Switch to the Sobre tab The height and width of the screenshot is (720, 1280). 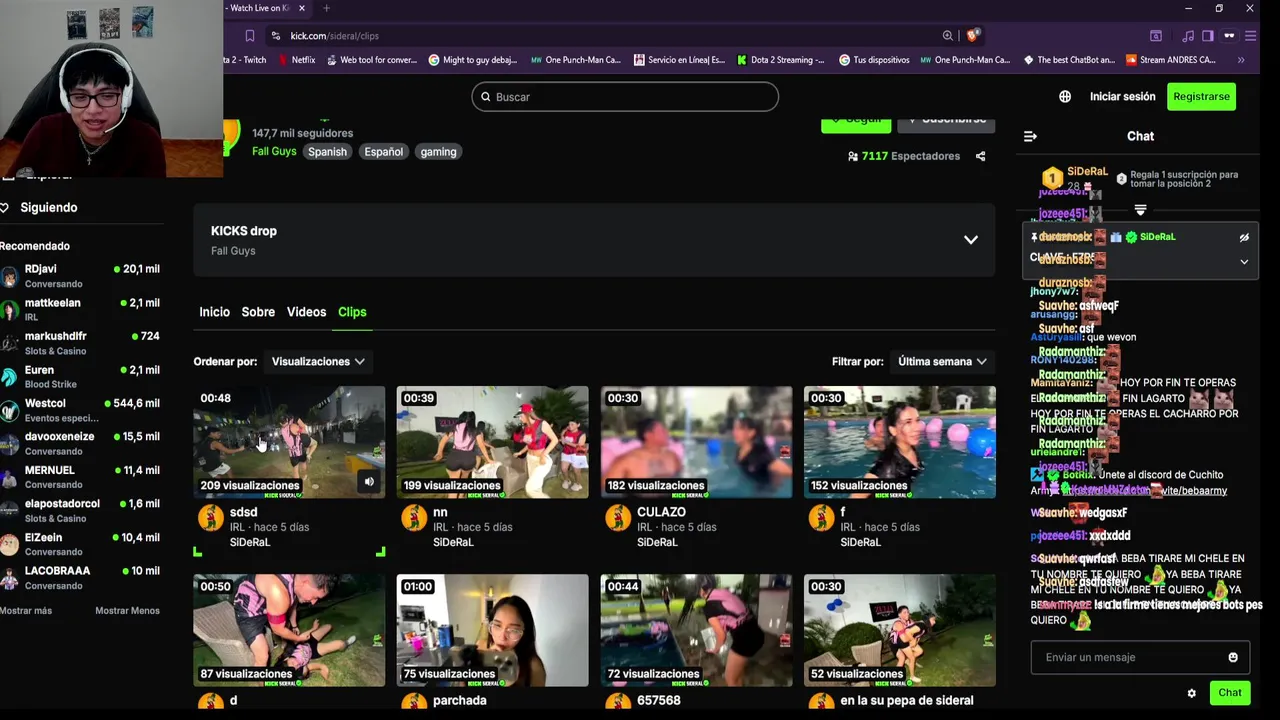258,312
